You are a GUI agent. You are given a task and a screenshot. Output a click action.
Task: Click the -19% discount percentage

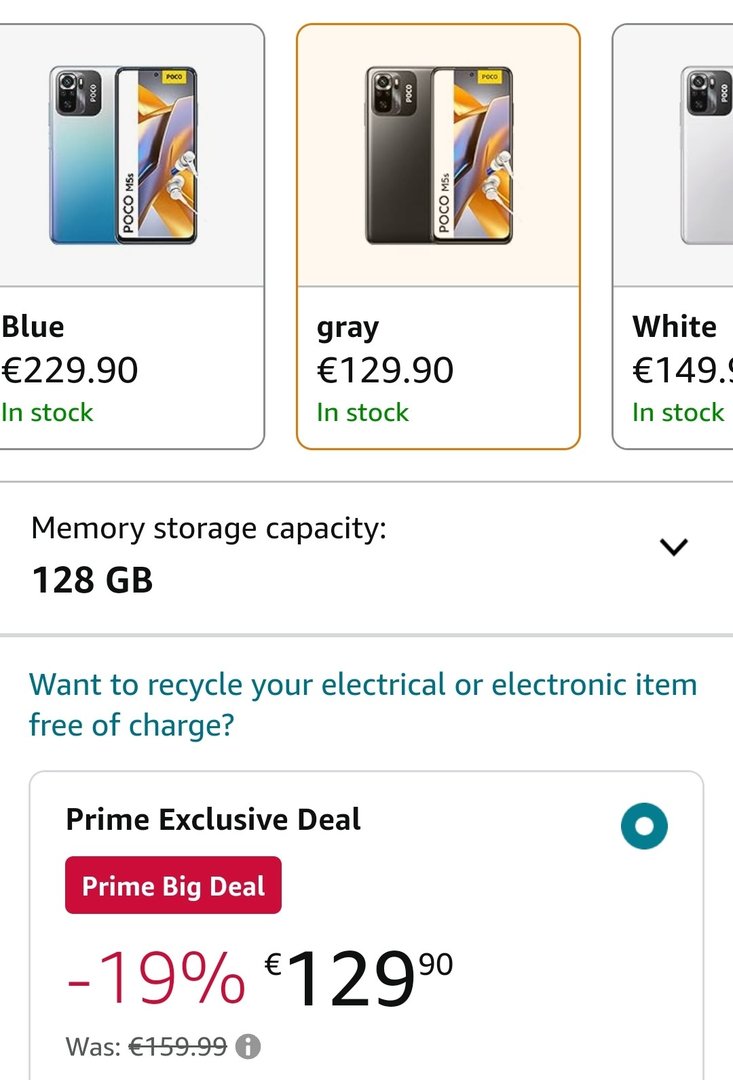(156, 977)
